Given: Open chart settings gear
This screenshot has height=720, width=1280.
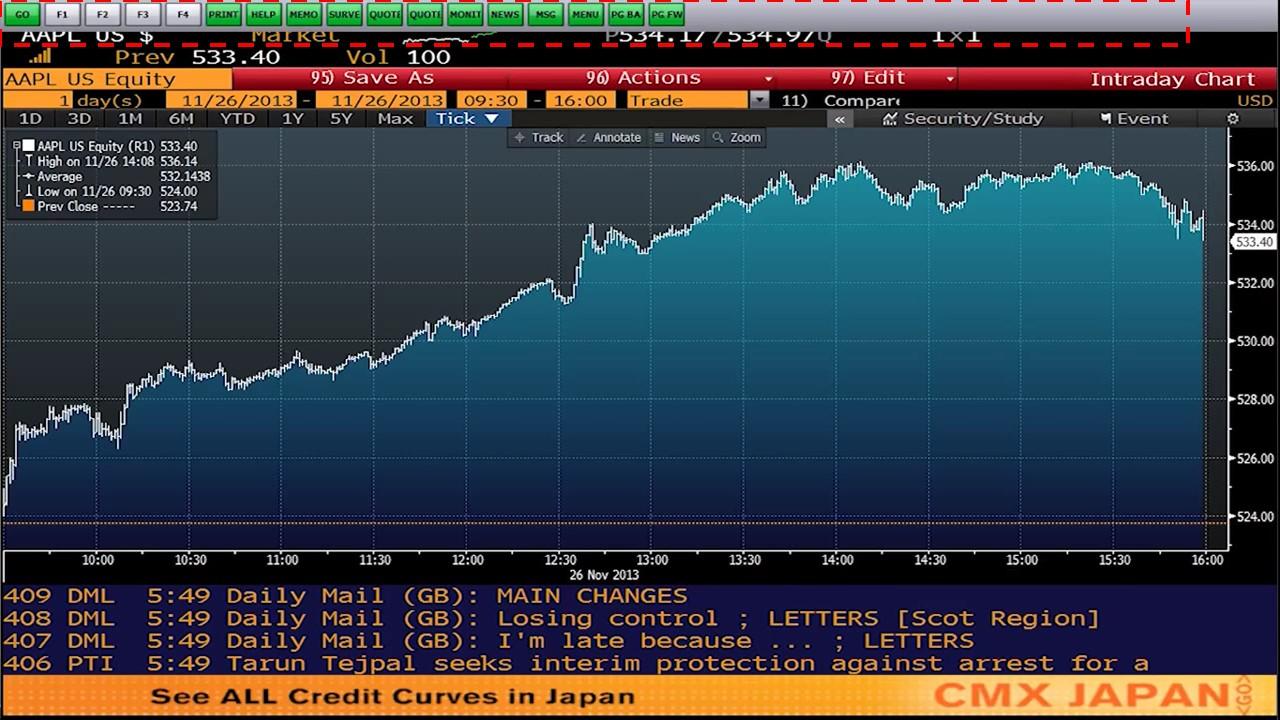Looking at the screenshot, I should click(1231, 118).
